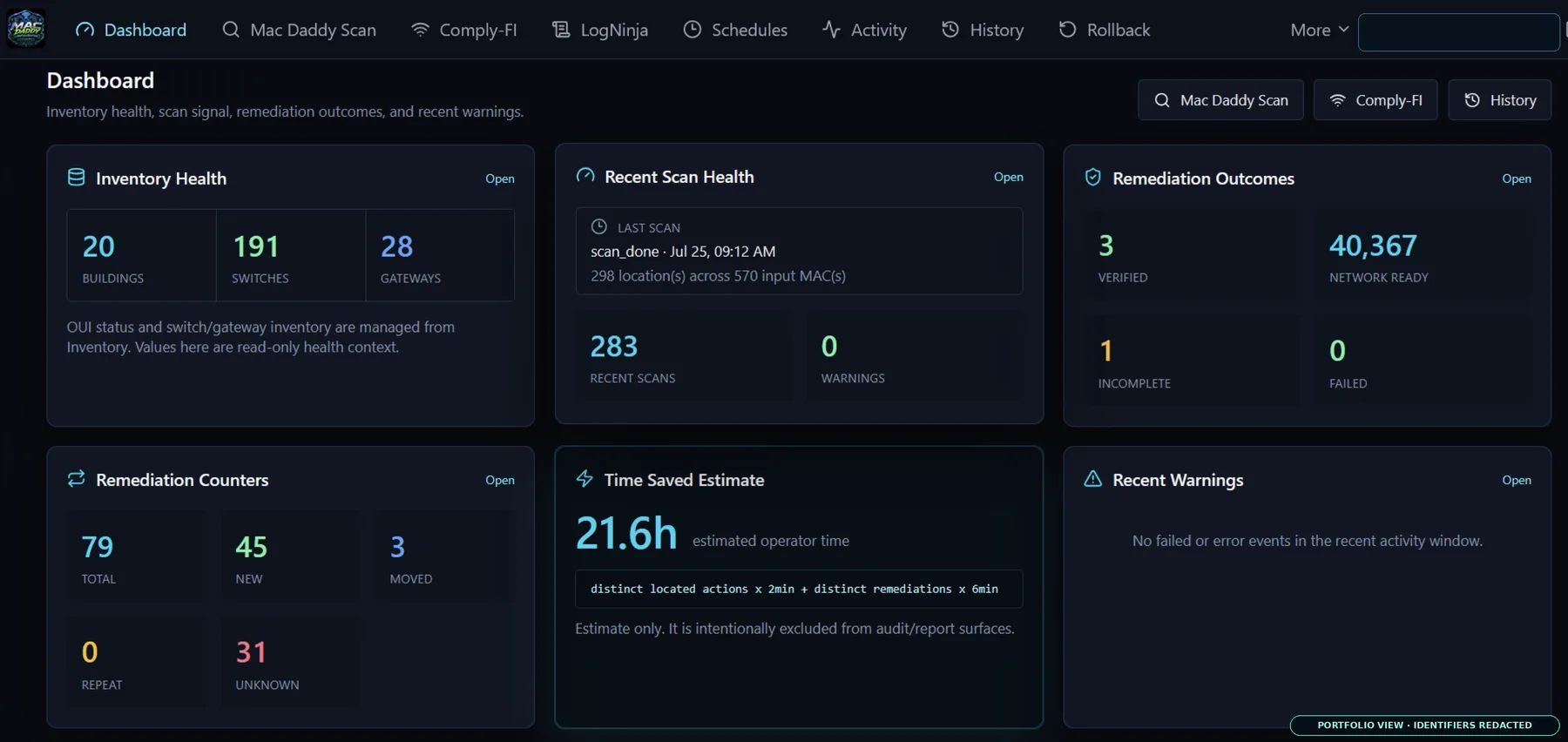Switch to Comply-FI nav tab
This screenshot has width=1568, height=742.
pos(464,30)
